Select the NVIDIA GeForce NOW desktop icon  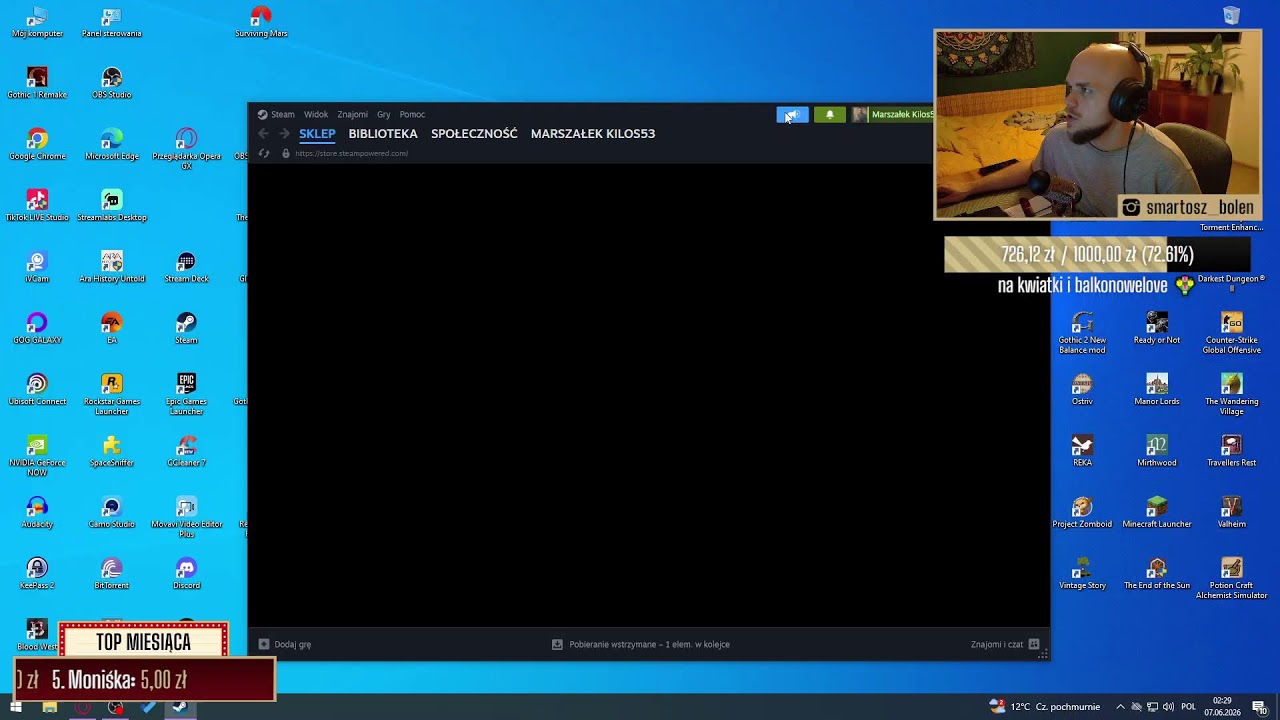pos(37,456)
